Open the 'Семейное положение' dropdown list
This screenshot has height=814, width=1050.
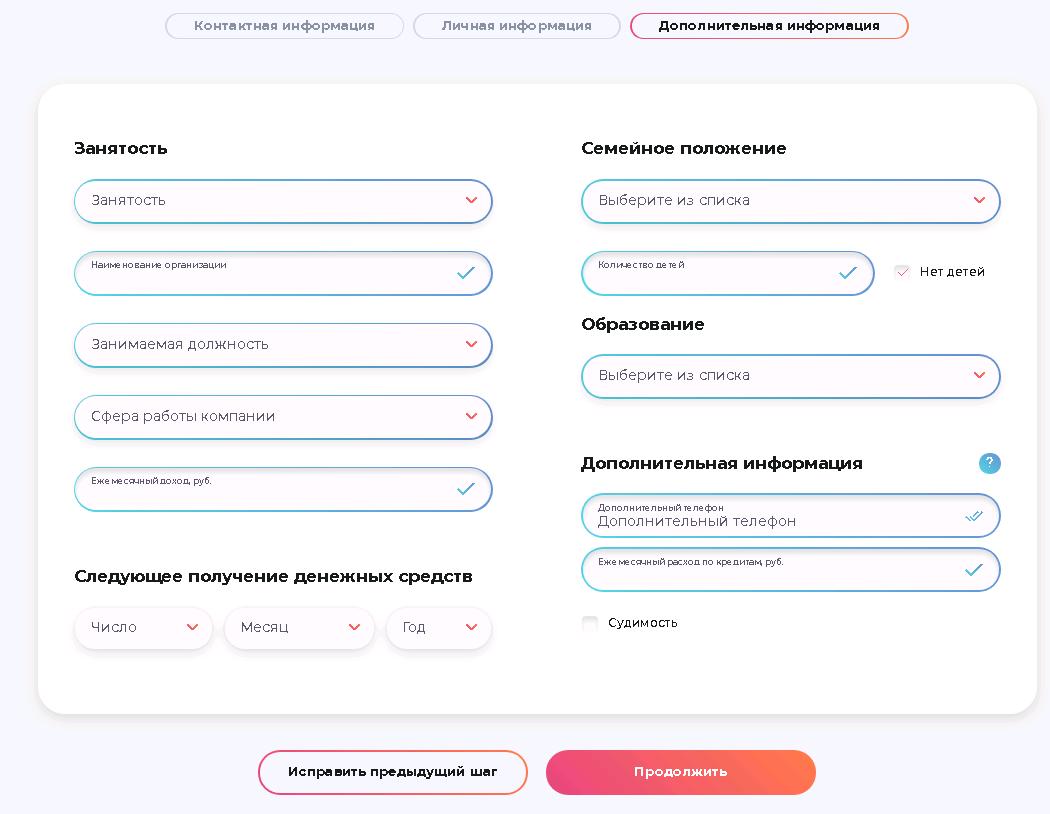click(x=790, y=201)
